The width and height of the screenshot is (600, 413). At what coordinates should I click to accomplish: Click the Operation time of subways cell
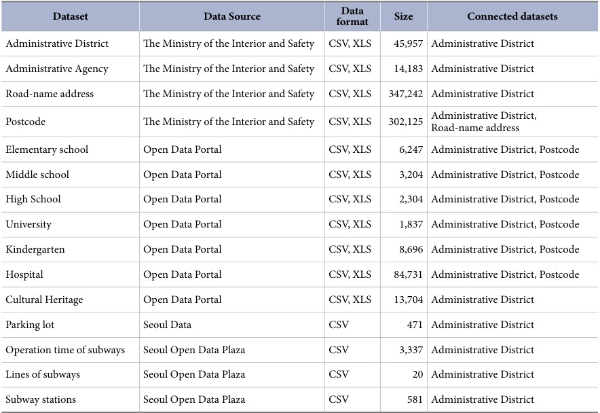pos(65,349)
